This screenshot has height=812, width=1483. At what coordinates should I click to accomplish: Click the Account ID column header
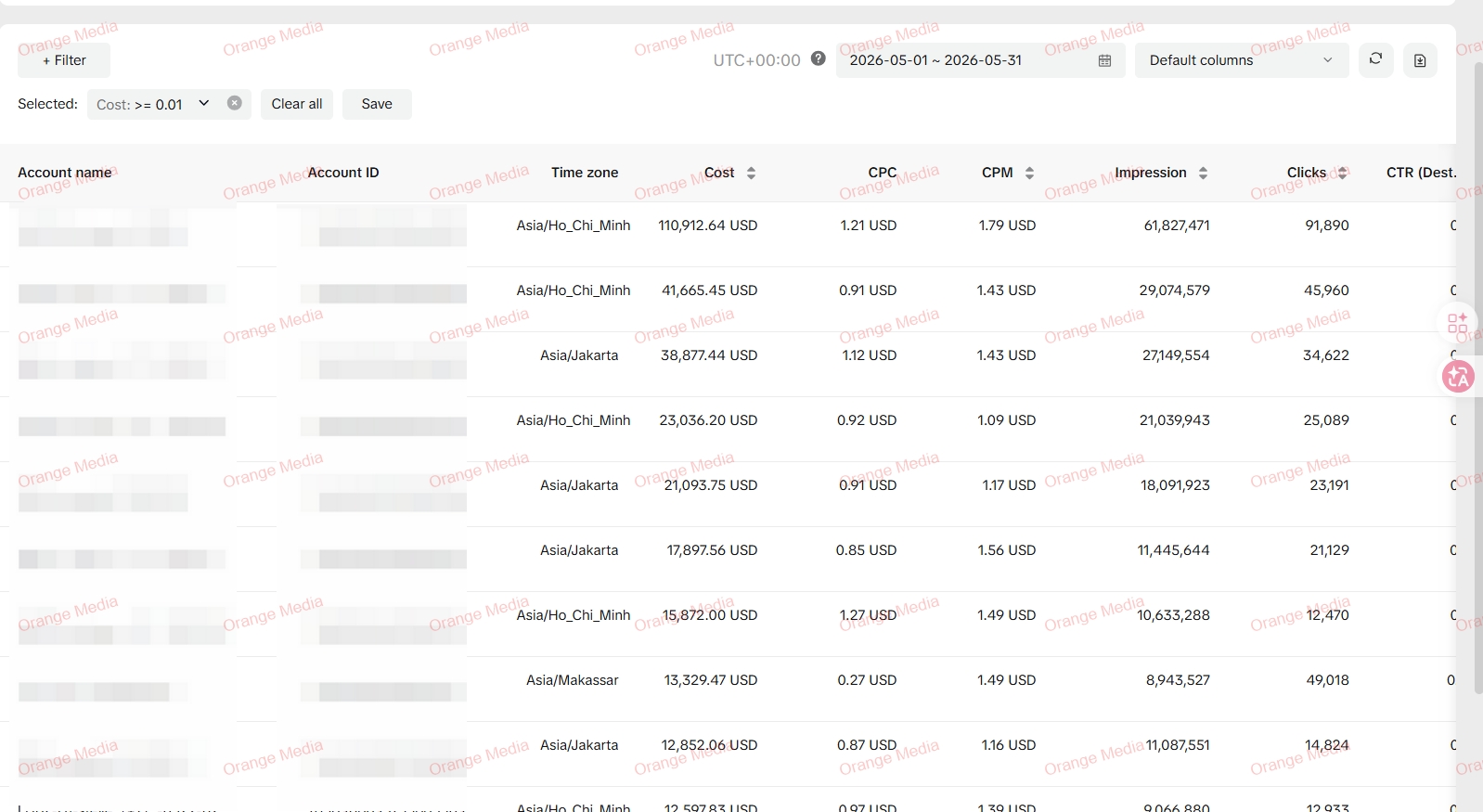pyautogui.click(x=343, y=173)
